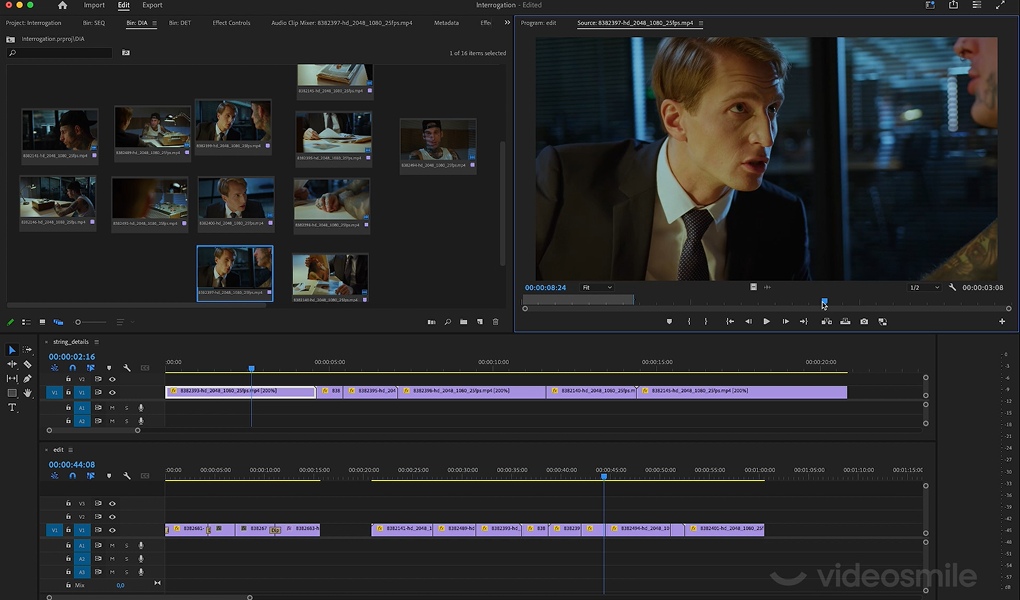1020x600 pixels.
Task: Open the Bin: DIA panel menu
Action: [154, 23]
